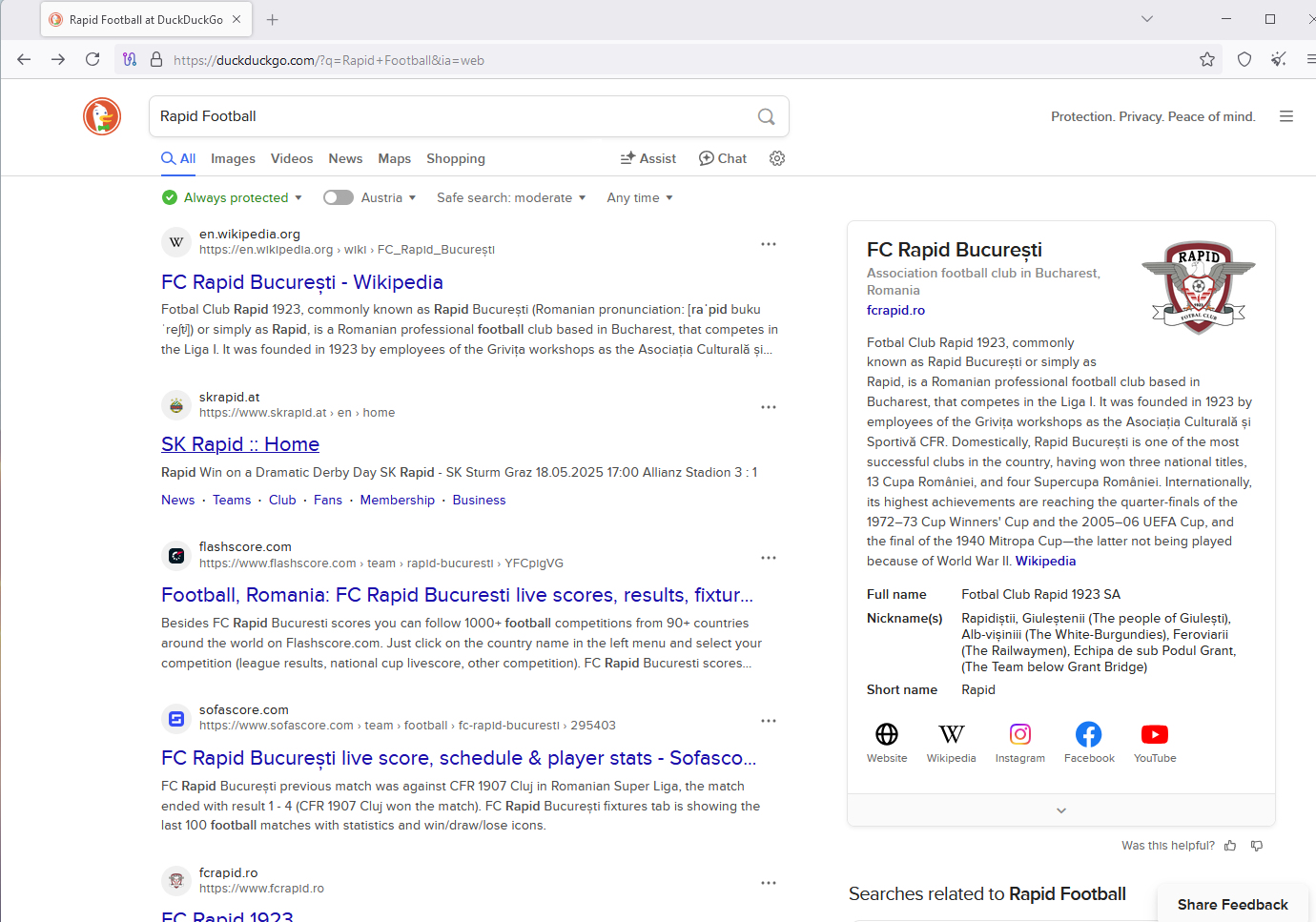The height and width of the screenshot is (922, 1316).
Task: Open the Always protected dropdown
Action: coord(232,197)
